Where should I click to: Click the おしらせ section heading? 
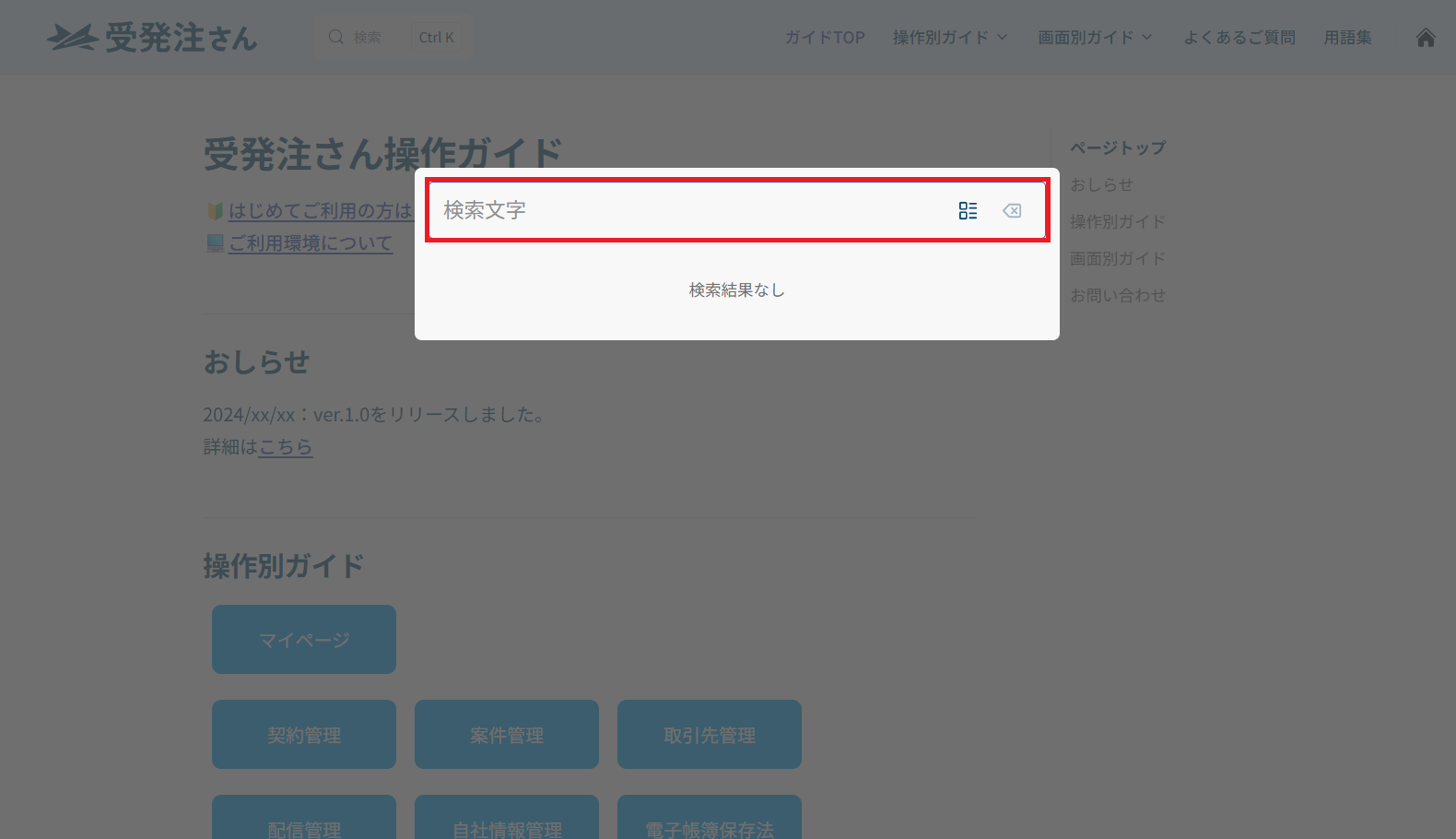click(256, 362)
